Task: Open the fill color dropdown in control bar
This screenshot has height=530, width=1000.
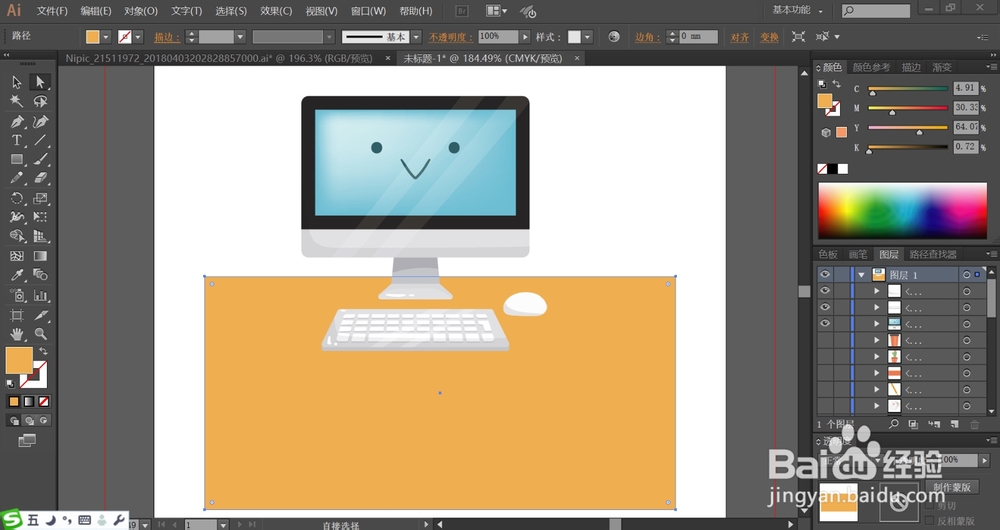Action: point(106,37)
